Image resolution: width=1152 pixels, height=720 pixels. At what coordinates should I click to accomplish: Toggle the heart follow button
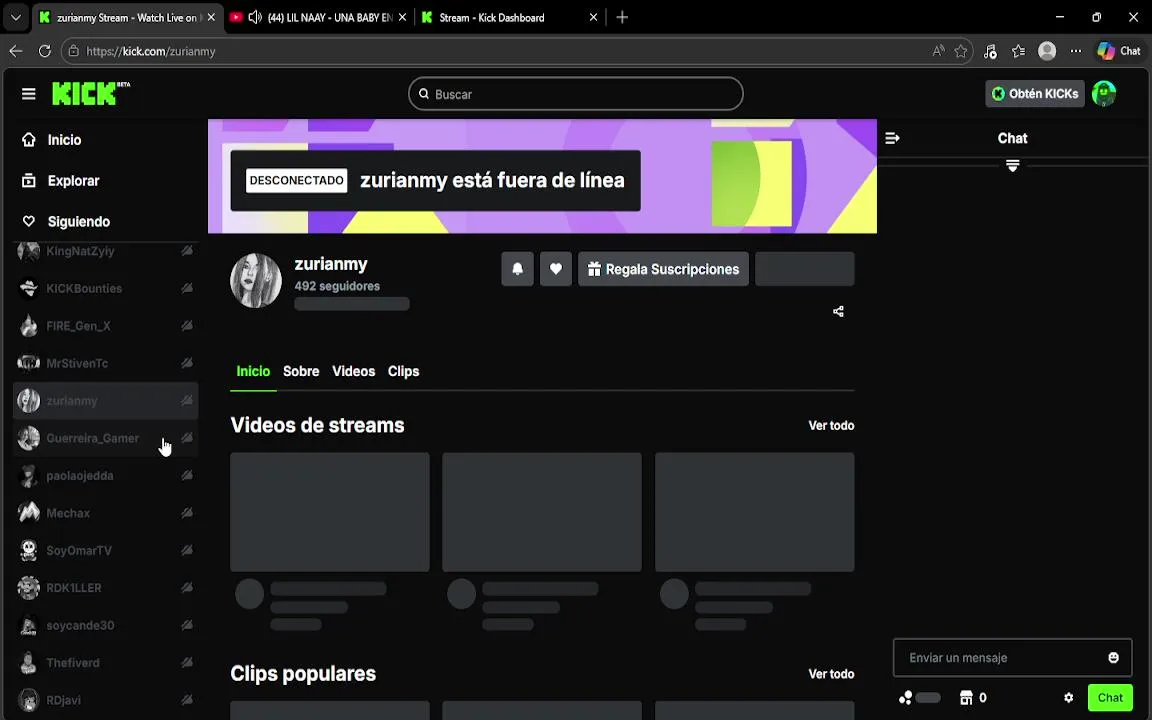[x=555, y=269]
